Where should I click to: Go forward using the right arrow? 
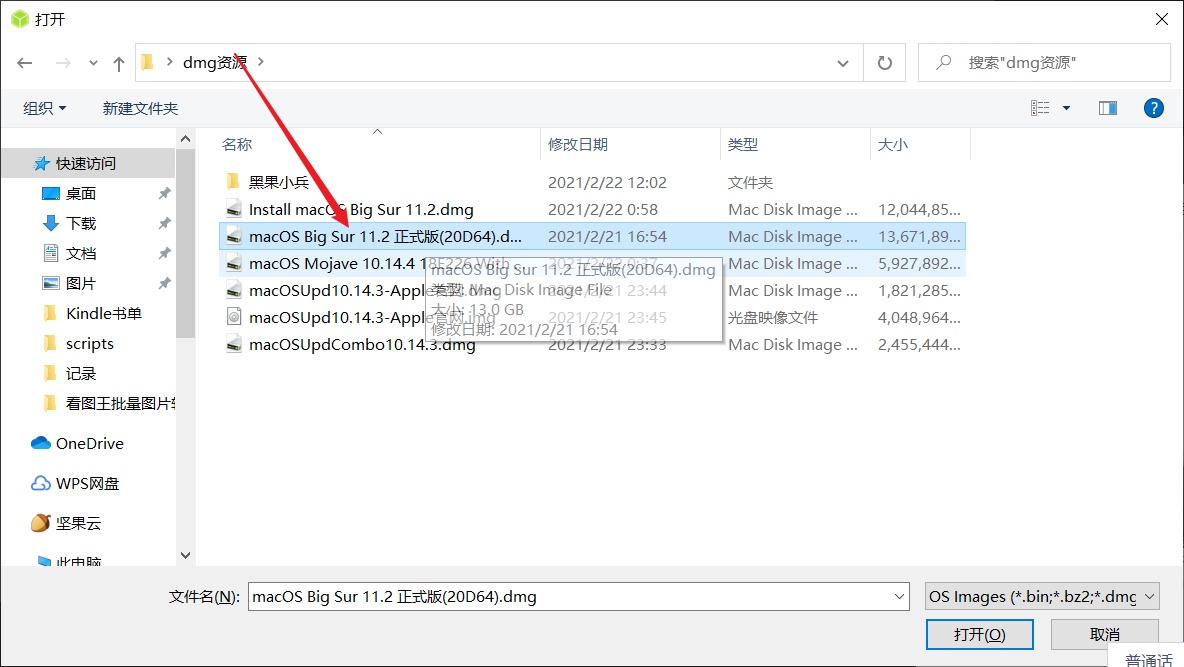point(63,63)
